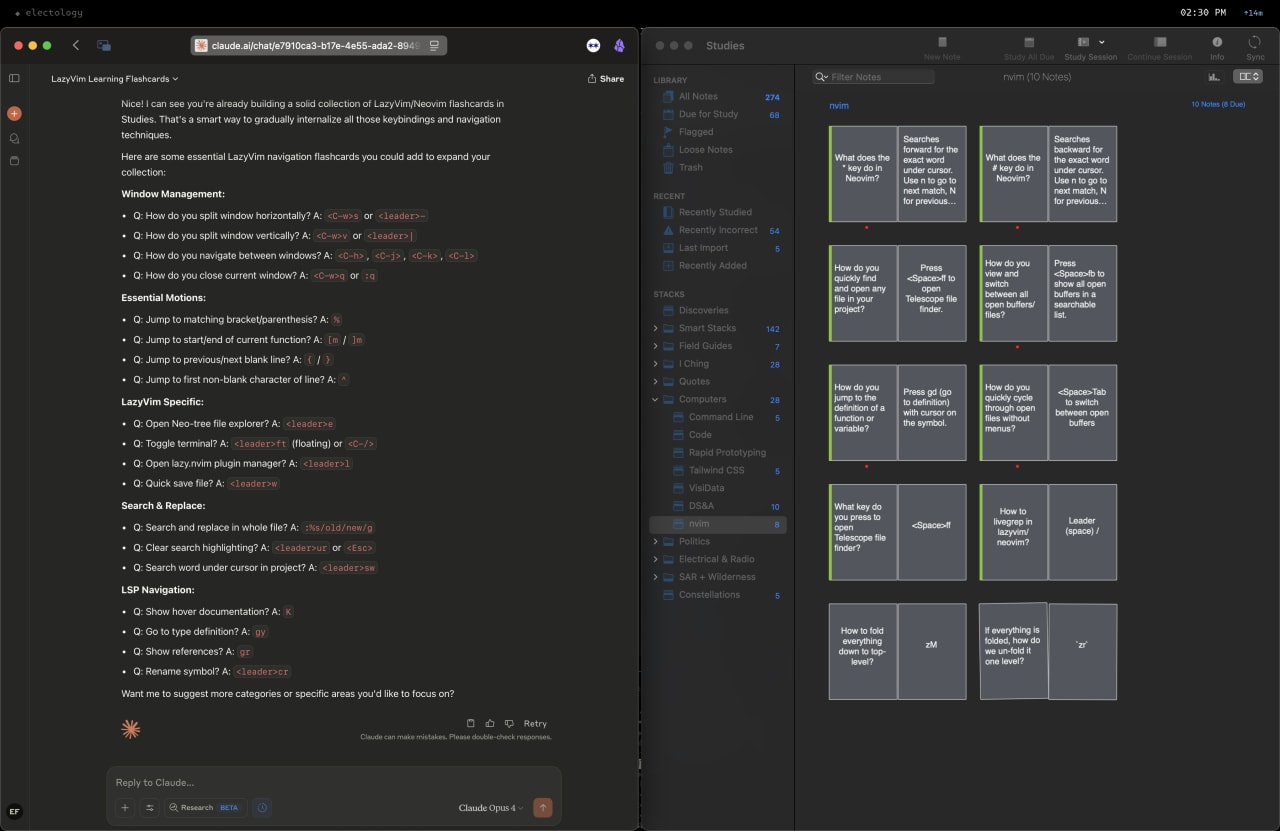Screen dimensions: 1280x831
Task: Open the LazyVim Learning Flashcards title menu
Action: tap(114, 78)
